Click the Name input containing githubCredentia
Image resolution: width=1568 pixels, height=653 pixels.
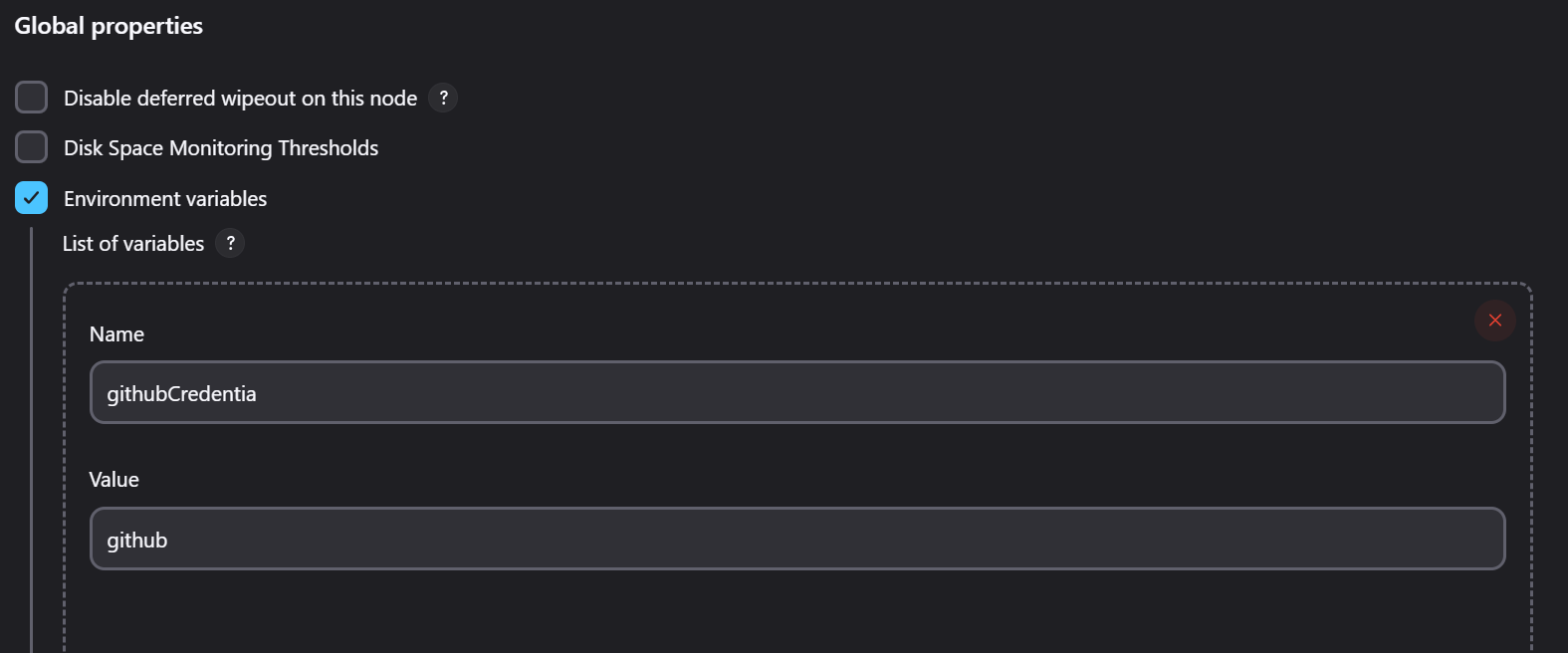pos(796,392)
